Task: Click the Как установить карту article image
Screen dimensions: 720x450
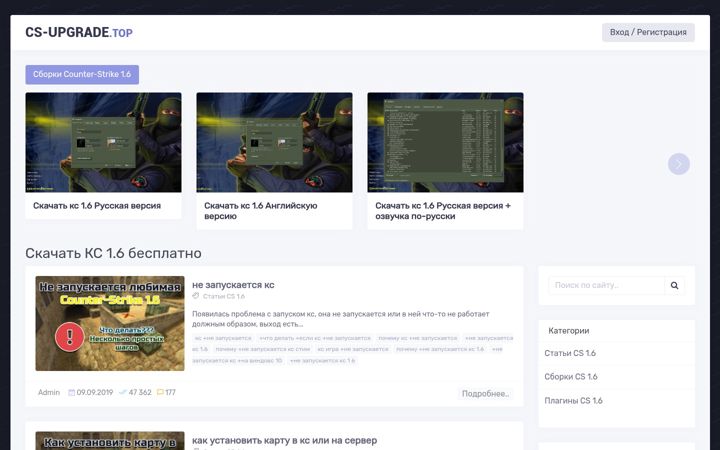Action: pos(110,441)
